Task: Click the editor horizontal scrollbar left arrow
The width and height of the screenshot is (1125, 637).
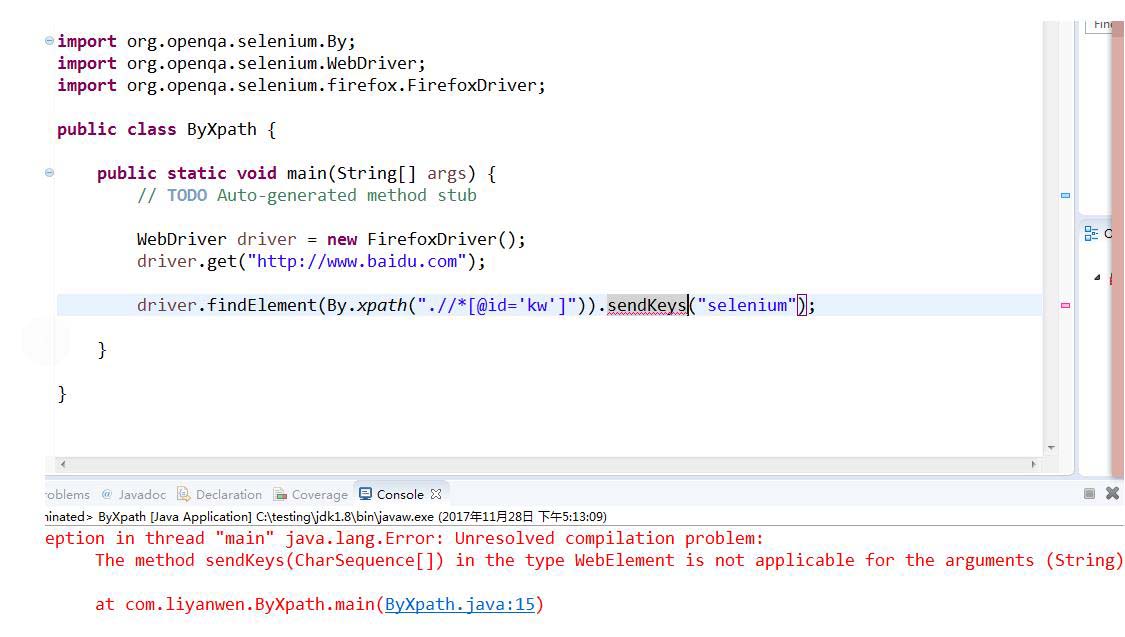Action: click(63, 464)
